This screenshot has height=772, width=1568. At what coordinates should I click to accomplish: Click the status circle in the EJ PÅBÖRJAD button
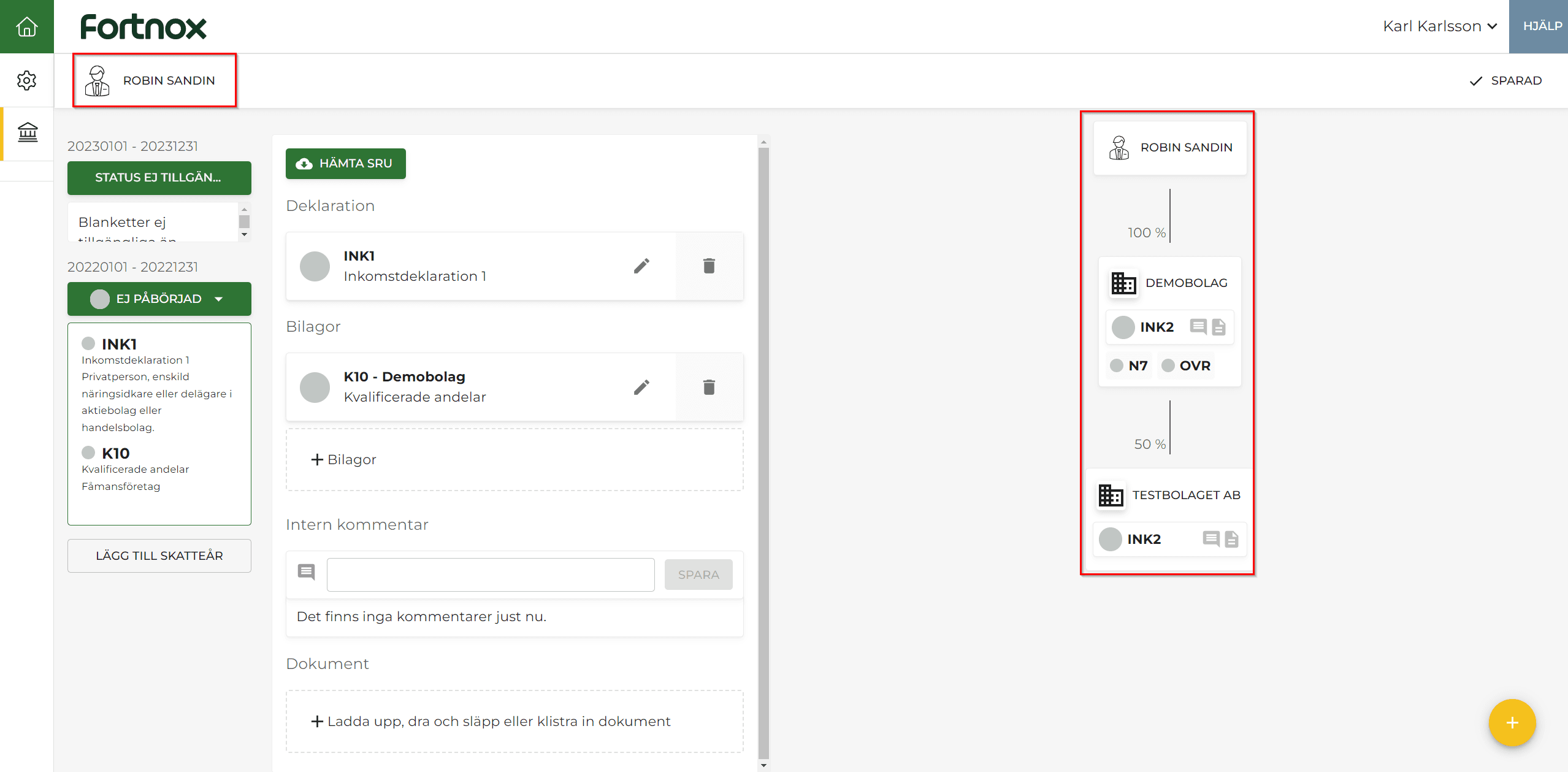click(99, 299)
